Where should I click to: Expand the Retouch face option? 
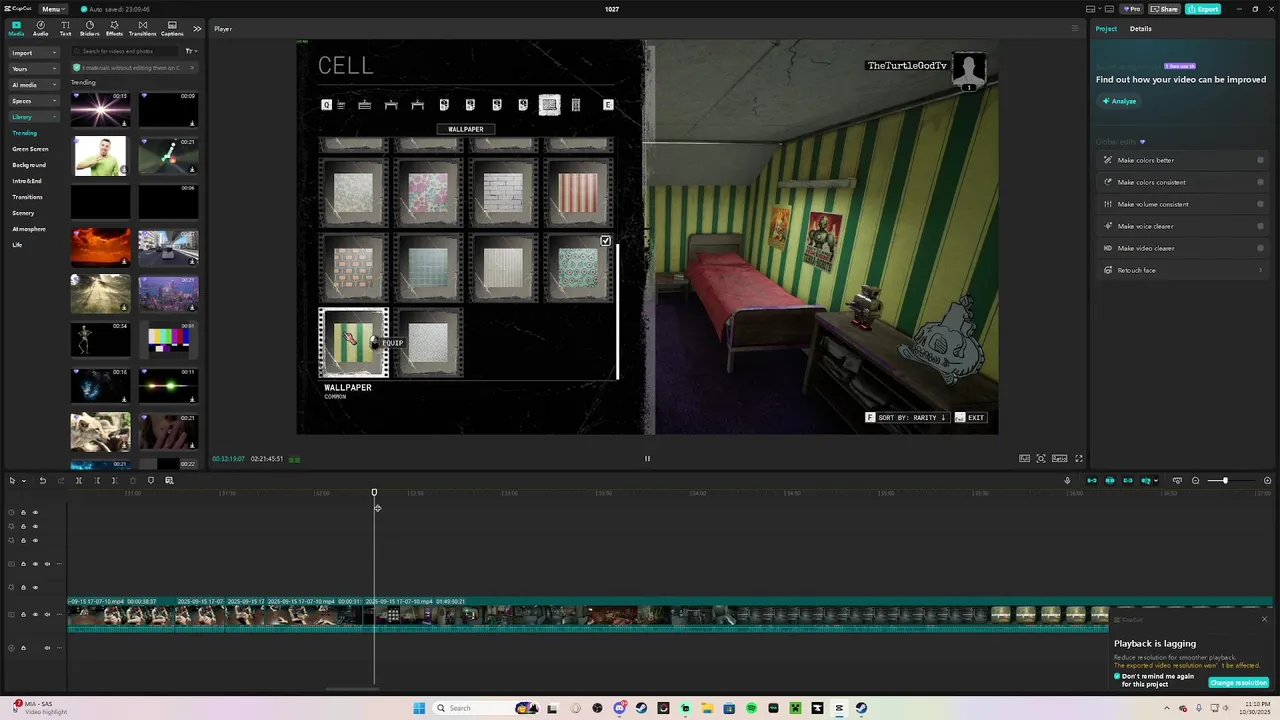pyautogui.click(x=1260, y=270)
